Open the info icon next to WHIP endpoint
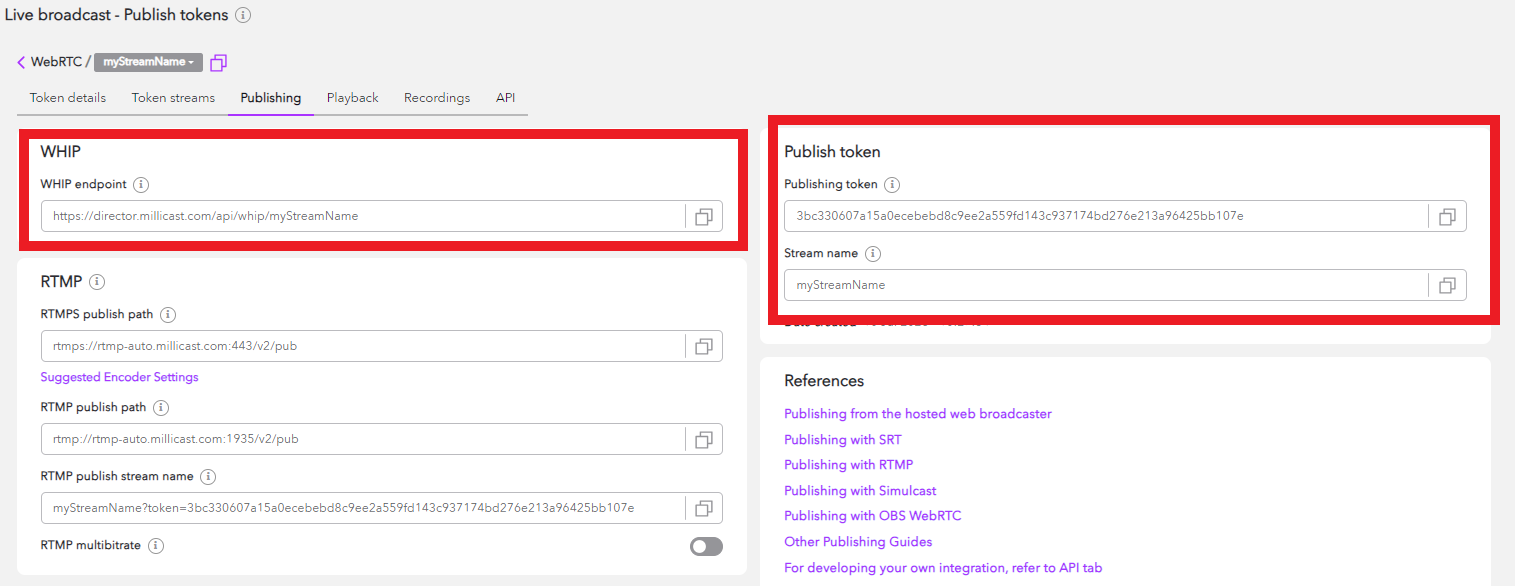The image size is (1515, 586). 141,185
